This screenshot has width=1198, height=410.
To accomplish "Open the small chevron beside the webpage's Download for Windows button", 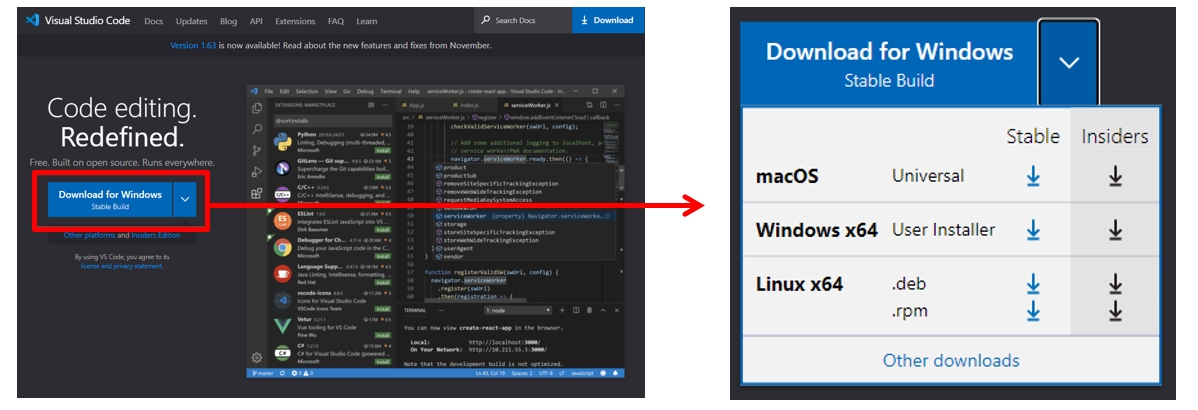I will 185,200.
